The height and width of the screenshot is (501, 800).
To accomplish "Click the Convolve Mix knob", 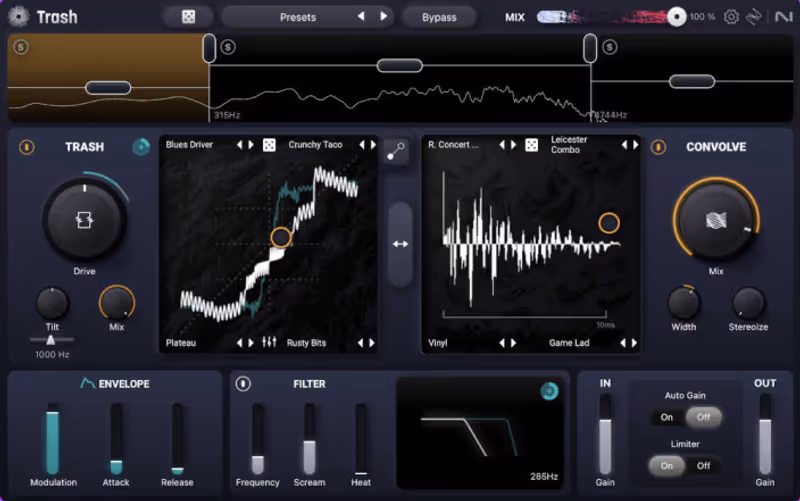I will (x=716, y=220).
